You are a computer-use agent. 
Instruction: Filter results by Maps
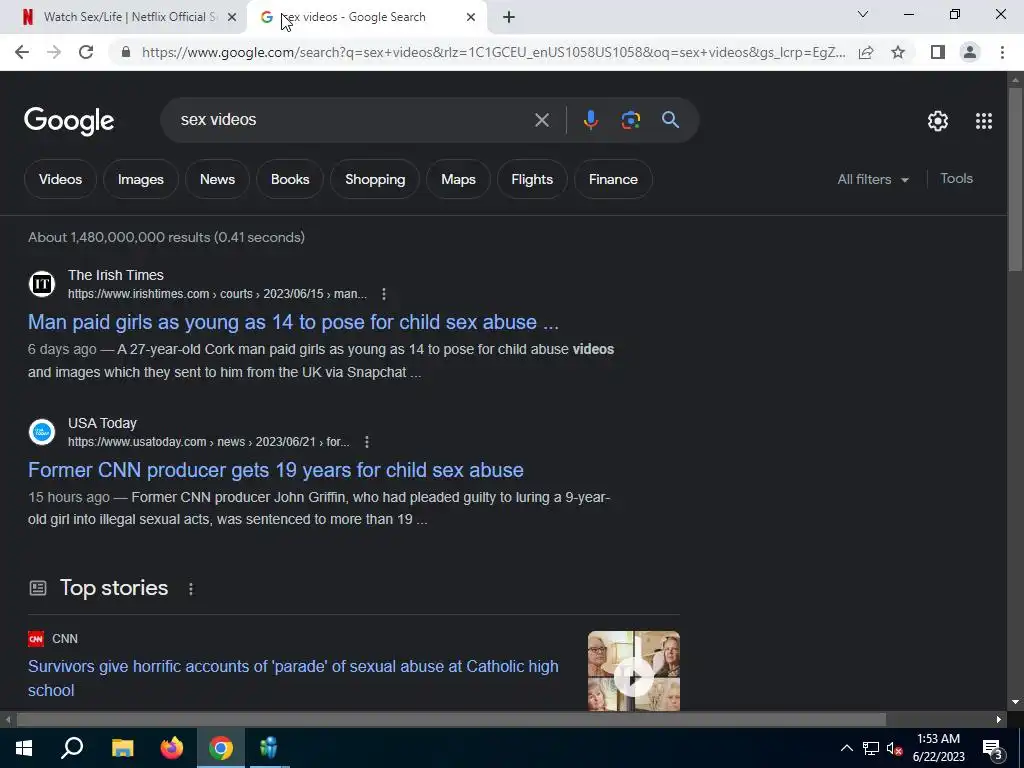pyautogui.click(x=458, y=179)
